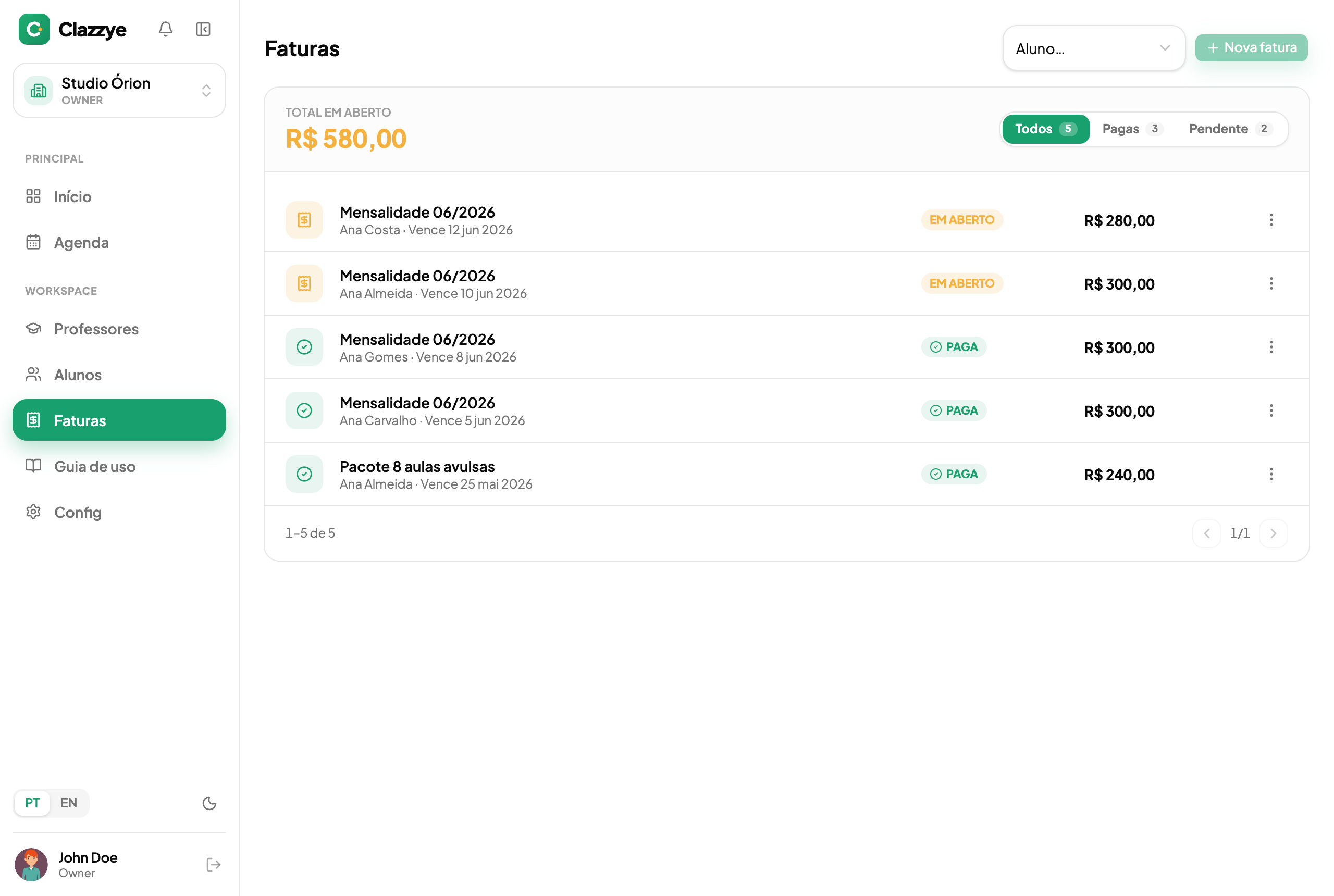
Task: Click 'Ana Costa · Vence 12 jun 2026' text
Action: tap(426, 230)
